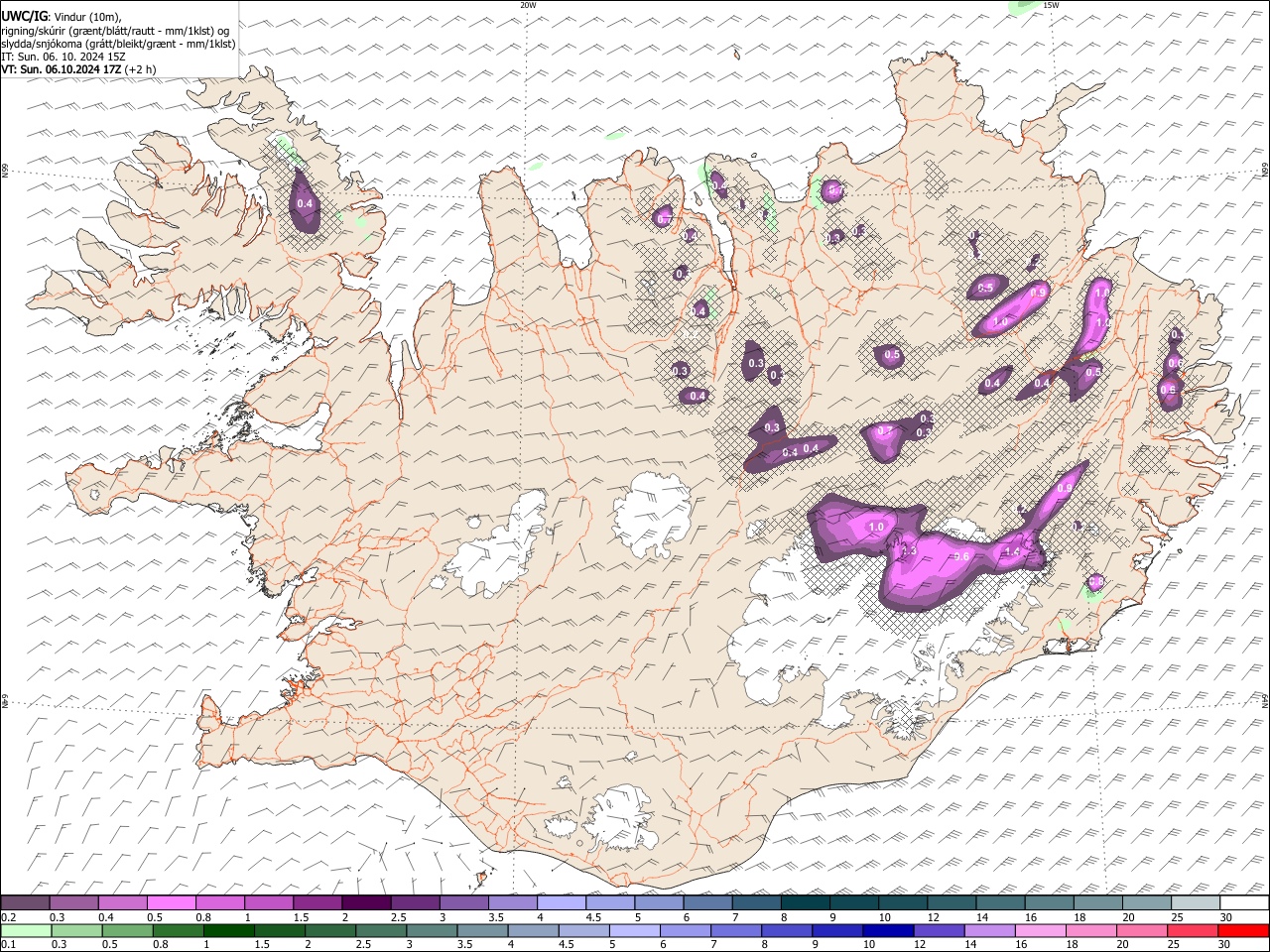Click the top-row legend swatch between 0.3 and 0.4
This screenshot has height=952, width=1270.
click(x=74, y=903)
